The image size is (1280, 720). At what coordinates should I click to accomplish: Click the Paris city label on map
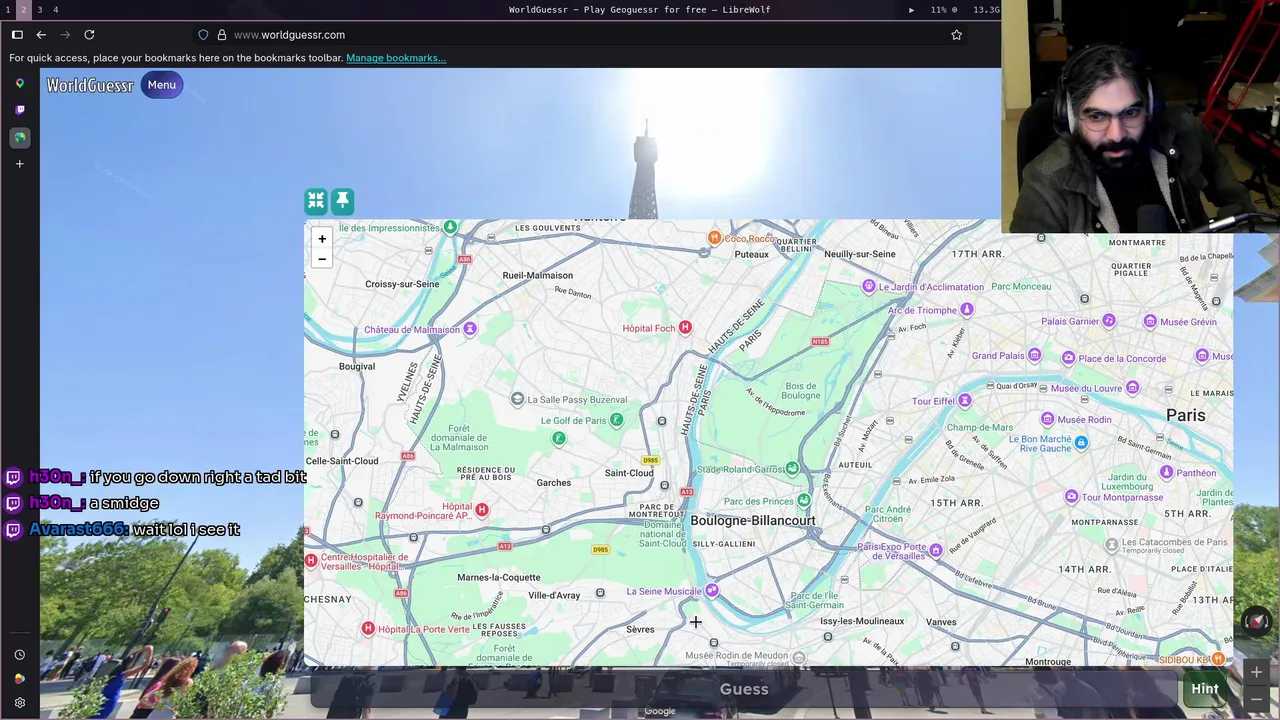click(1186, 416)
